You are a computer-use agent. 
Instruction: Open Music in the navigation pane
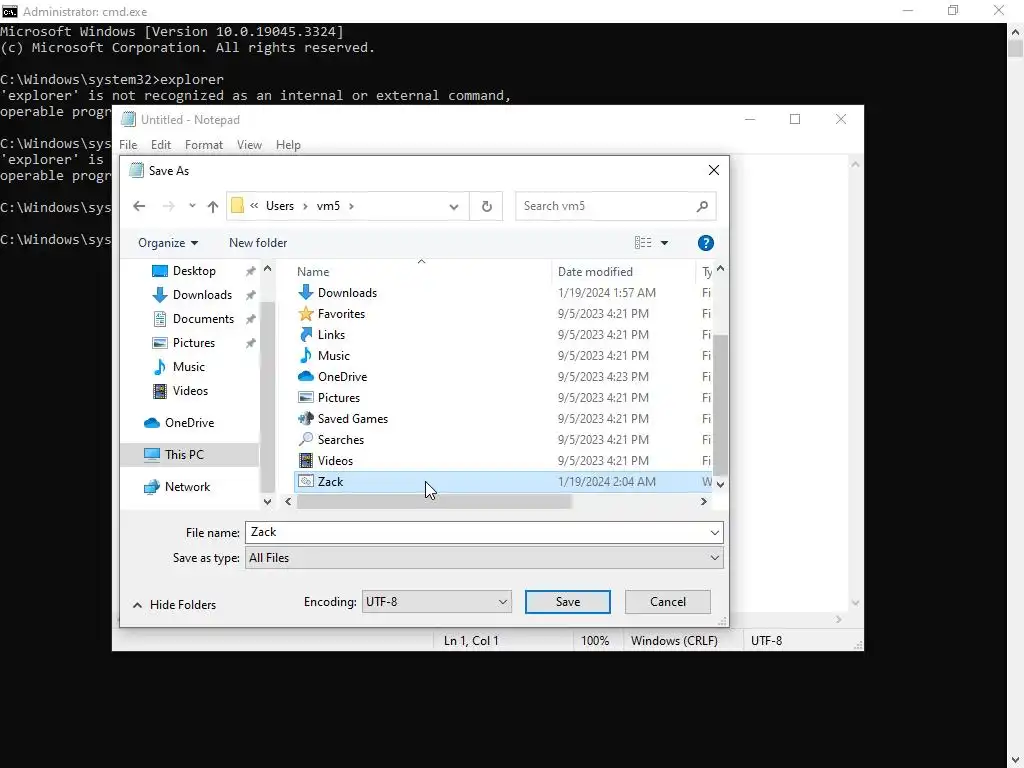[x=189, y=367]
